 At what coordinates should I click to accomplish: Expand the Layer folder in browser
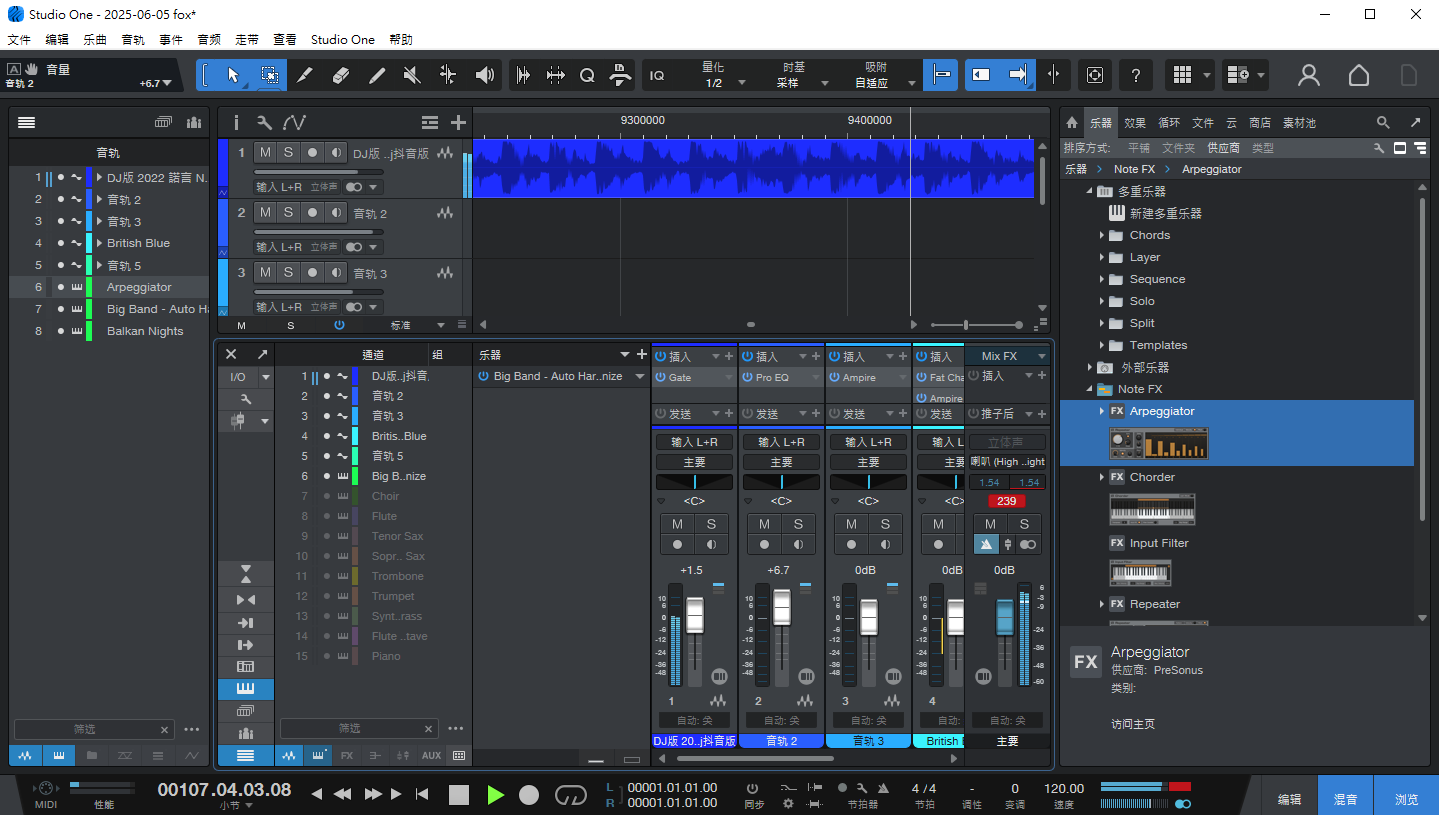point(1102,258)
